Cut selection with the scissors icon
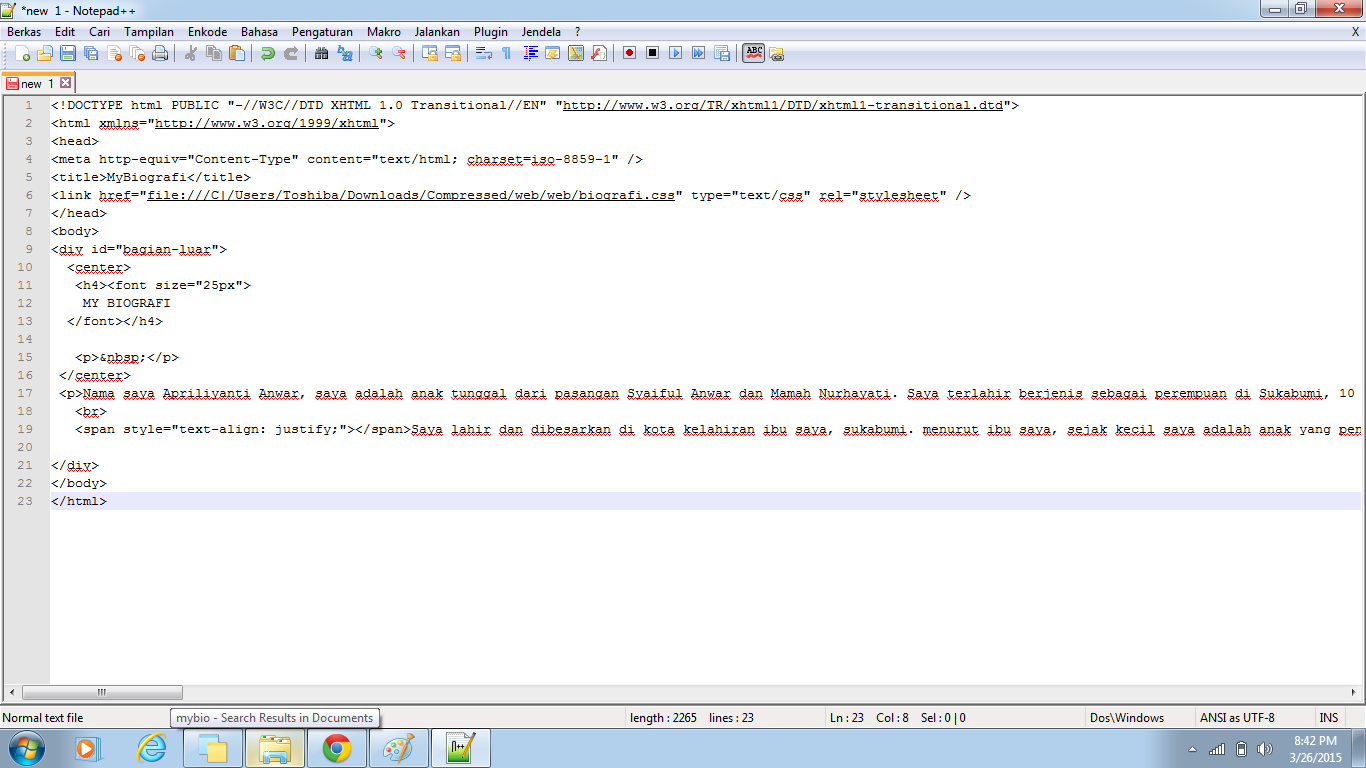The width and height of the screenshot is (1366, 768). (x=190, y=53)
